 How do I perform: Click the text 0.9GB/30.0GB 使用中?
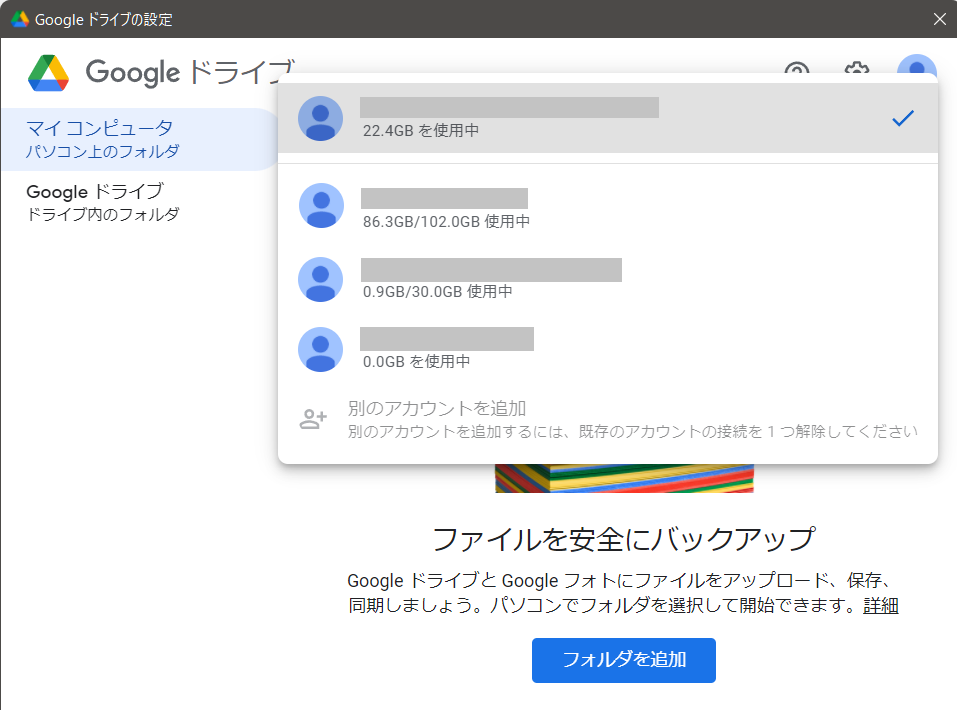click(x=438, y=292)
